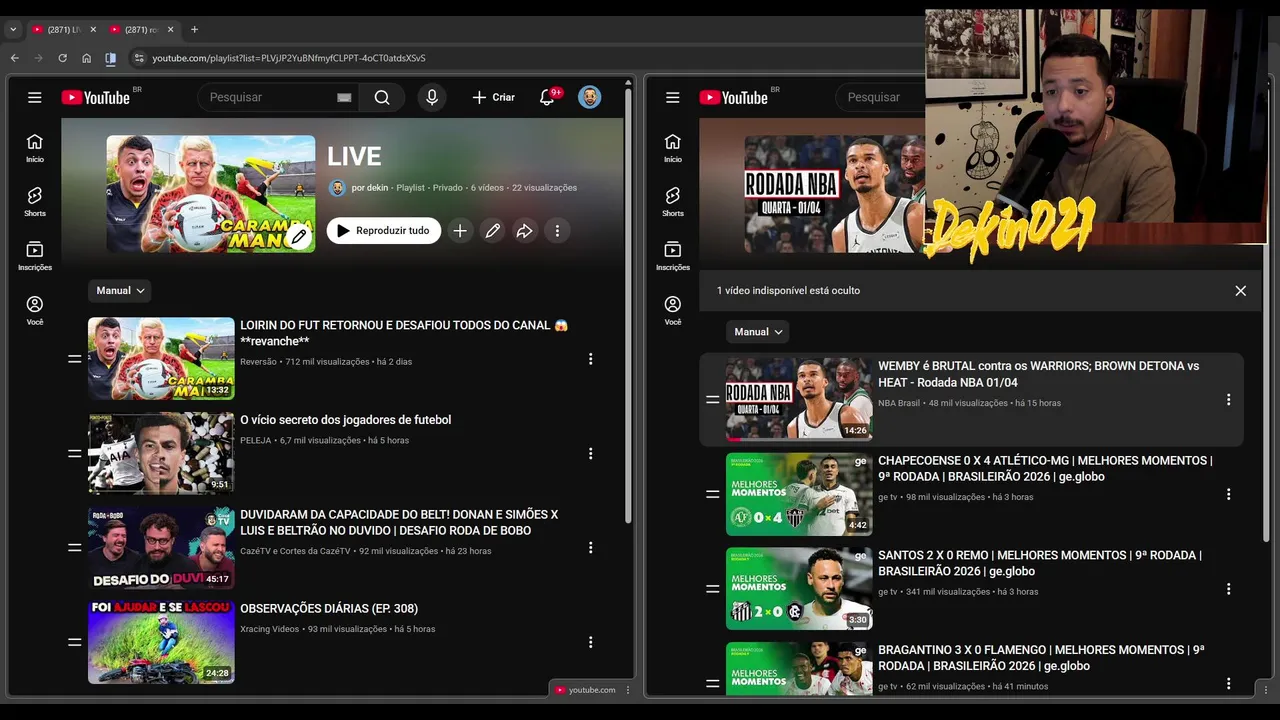Open CazéTV e Cortes da CazéTV channel link

point(295,551)
